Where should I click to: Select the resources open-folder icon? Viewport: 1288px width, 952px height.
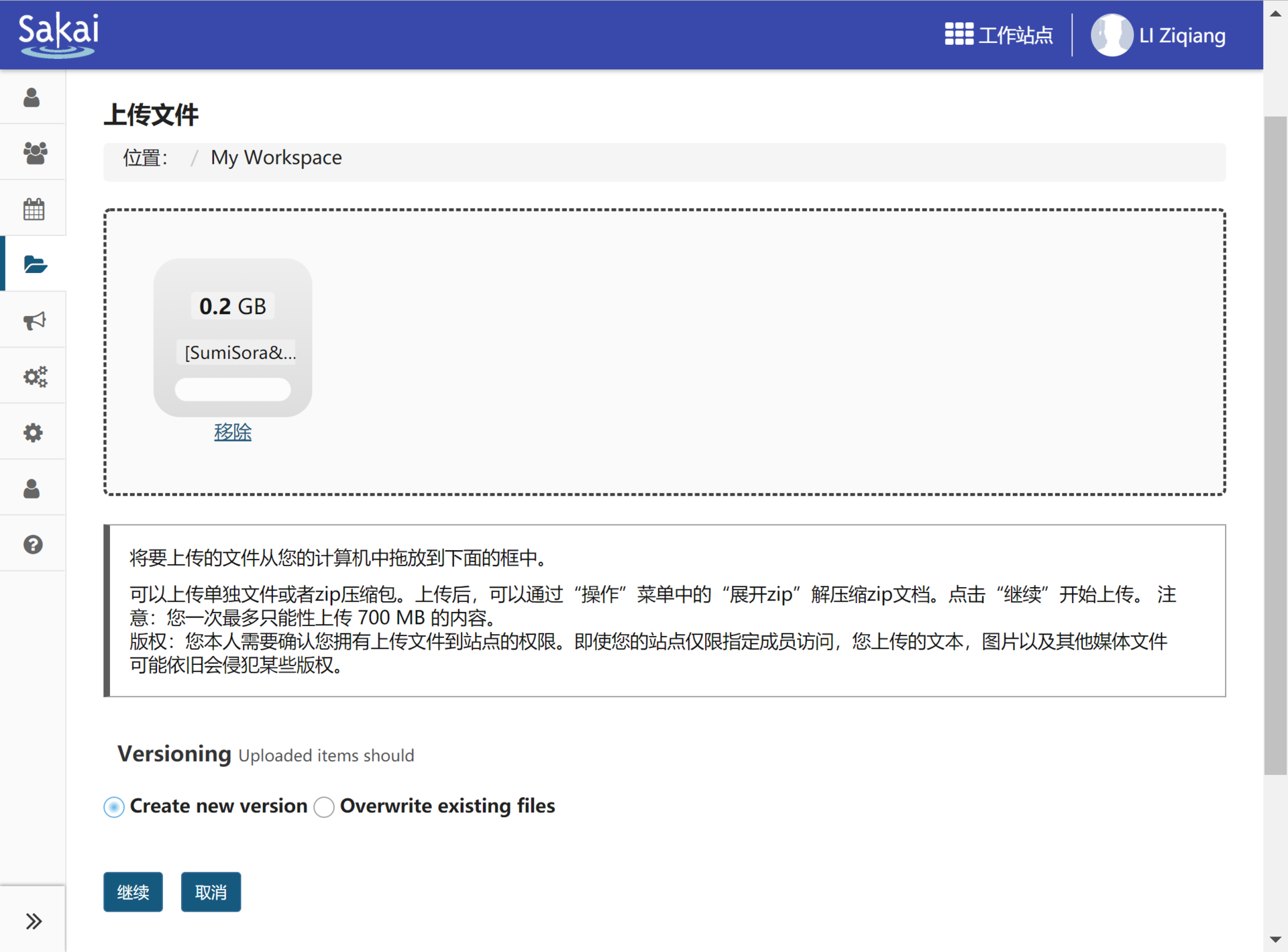(x=35, y=264)
